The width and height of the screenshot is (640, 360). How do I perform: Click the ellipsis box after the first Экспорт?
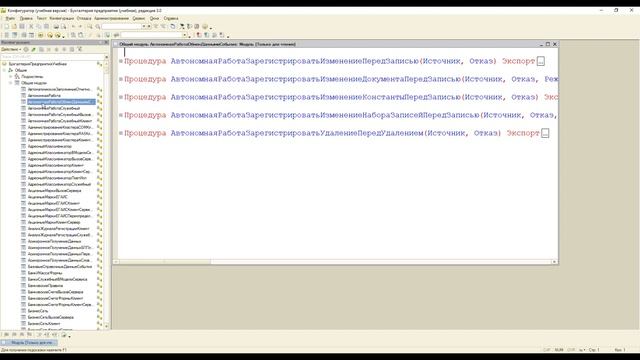click(541, 61)
